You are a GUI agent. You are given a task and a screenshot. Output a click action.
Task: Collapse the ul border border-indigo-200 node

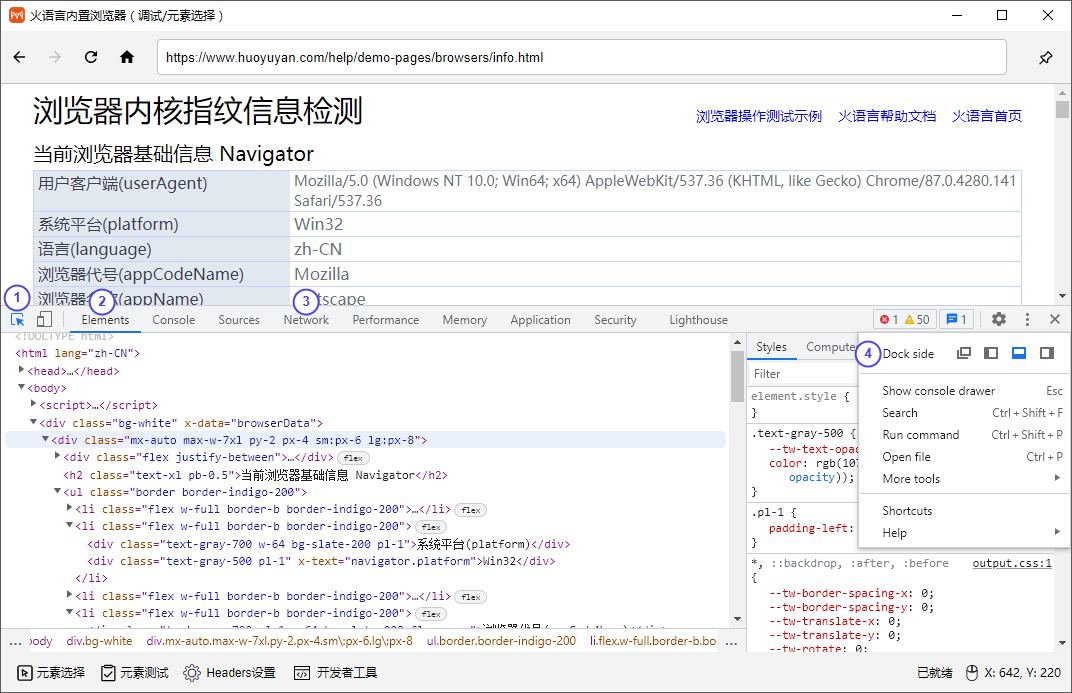click(57, 491)
